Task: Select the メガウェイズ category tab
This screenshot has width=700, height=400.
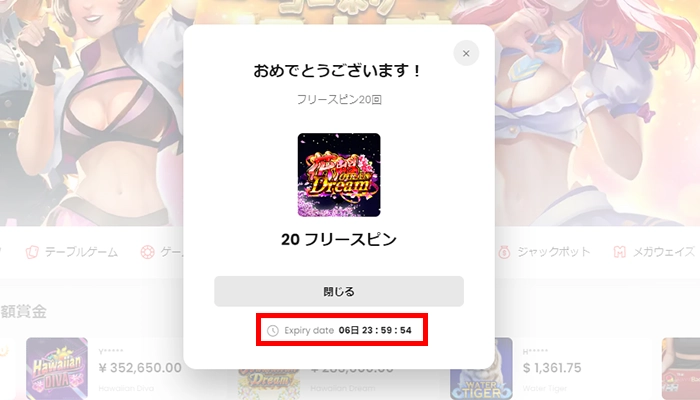Action: click(x=654, y=252)
